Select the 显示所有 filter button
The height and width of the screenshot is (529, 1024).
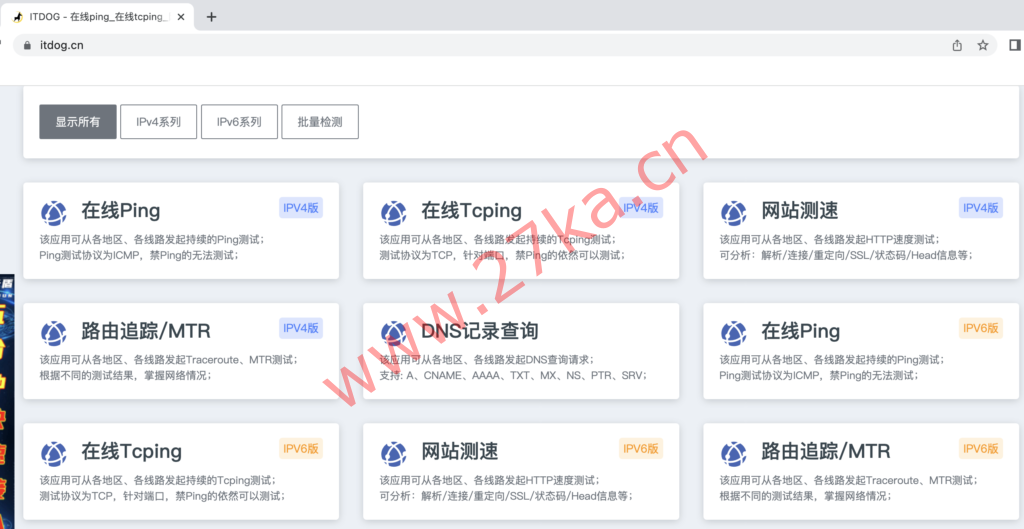click(78, 121)
